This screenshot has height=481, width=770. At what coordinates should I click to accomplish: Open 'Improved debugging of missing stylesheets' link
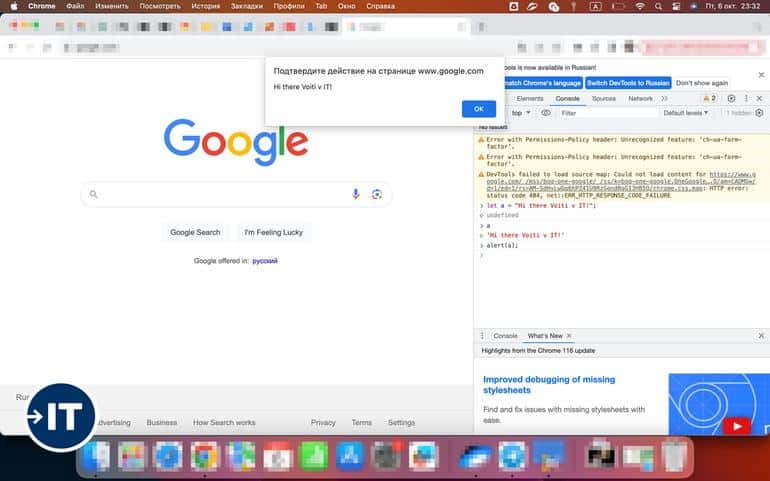click(549, 385)
